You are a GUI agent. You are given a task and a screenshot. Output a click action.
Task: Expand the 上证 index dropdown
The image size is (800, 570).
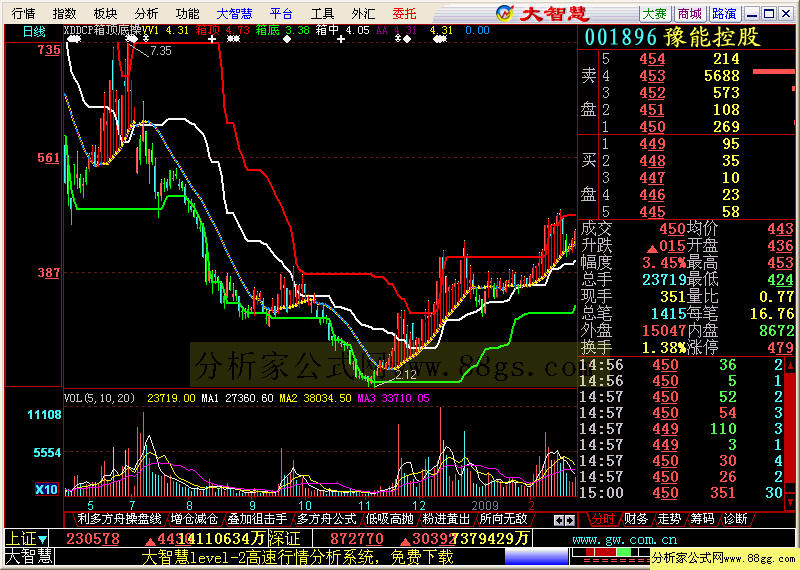[42, 538]
